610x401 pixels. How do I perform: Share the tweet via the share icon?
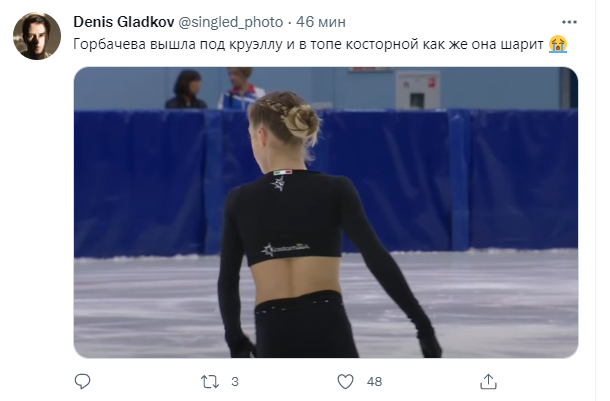[x=488, y=382]
